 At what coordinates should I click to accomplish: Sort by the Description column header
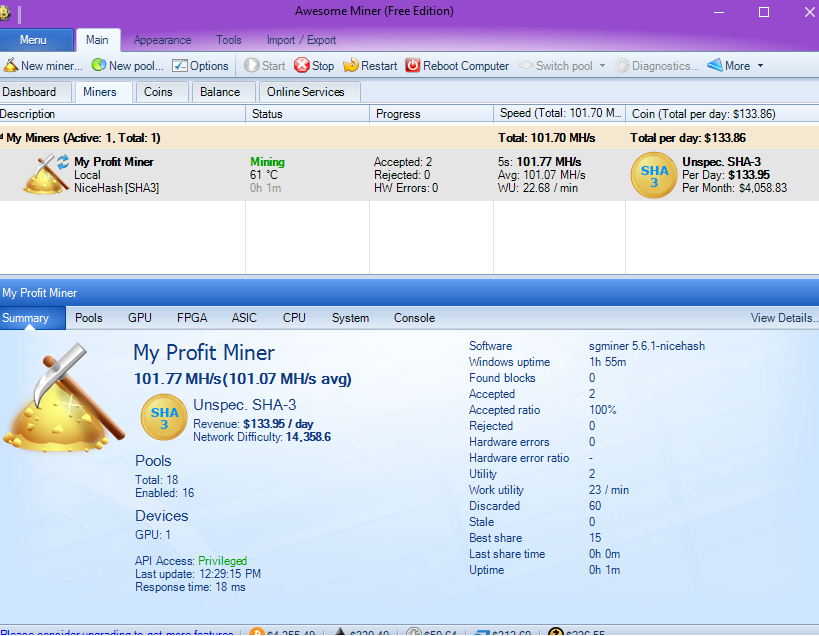pos(122,114)
